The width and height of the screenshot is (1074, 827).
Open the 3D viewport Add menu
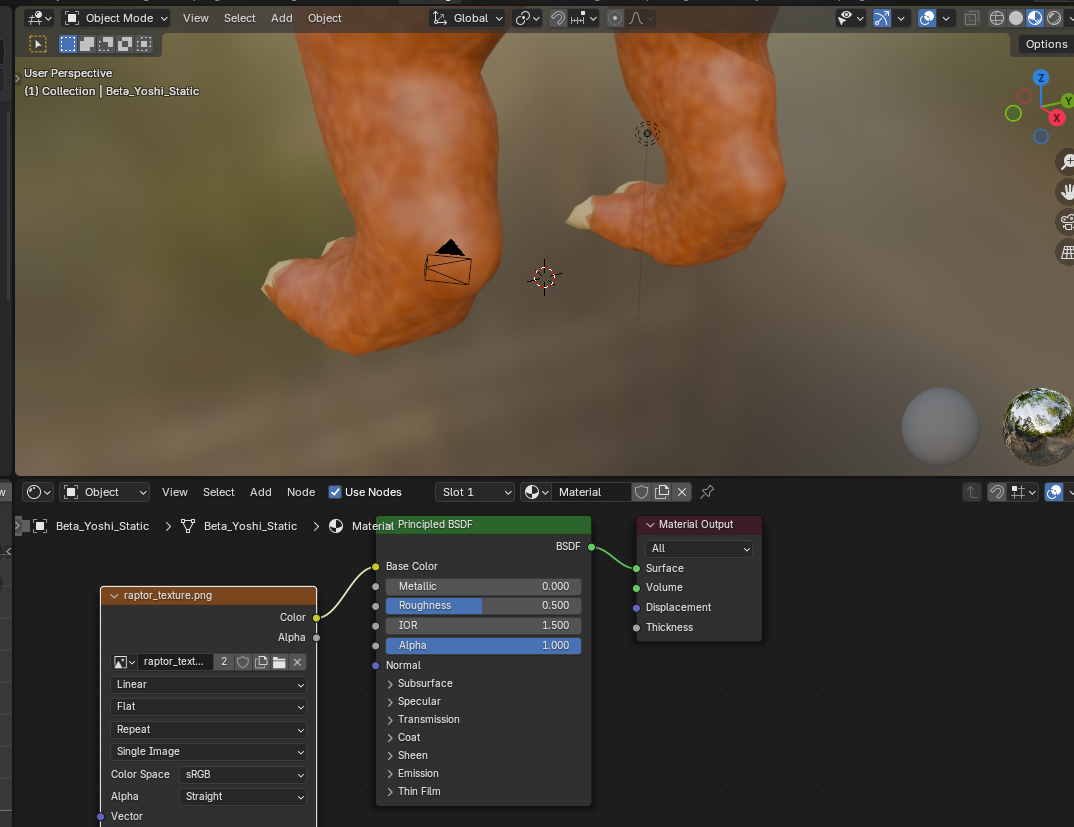(282, 18)
